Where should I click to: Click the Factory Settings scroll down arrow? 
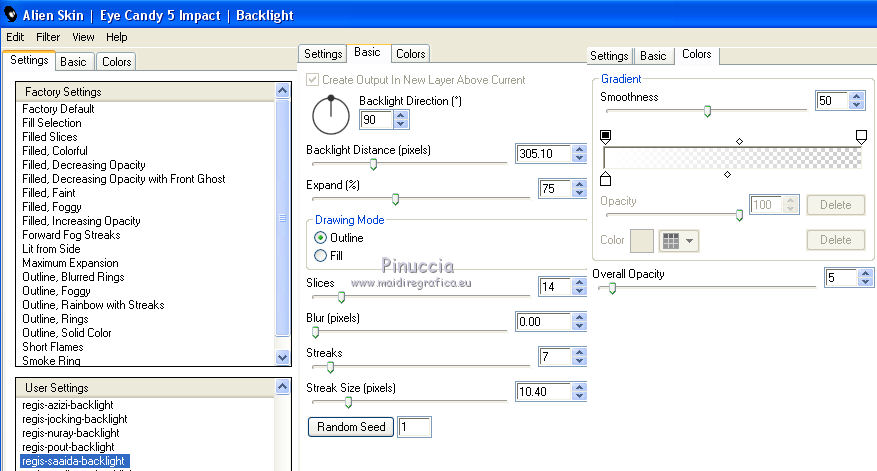coord(282,357)
